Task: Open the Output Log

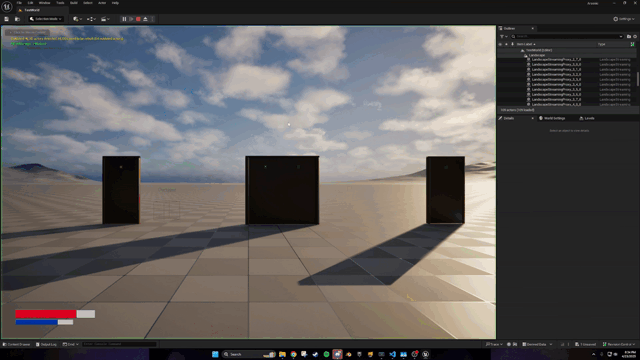Action: tap(46, 344)
